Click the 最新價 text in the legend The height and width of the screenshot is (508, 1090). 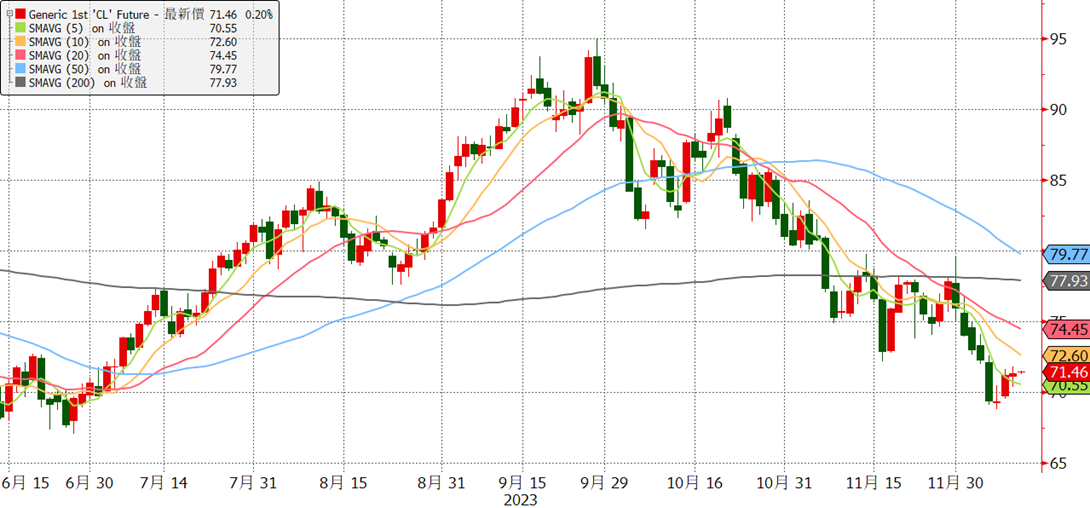[186, 14]
